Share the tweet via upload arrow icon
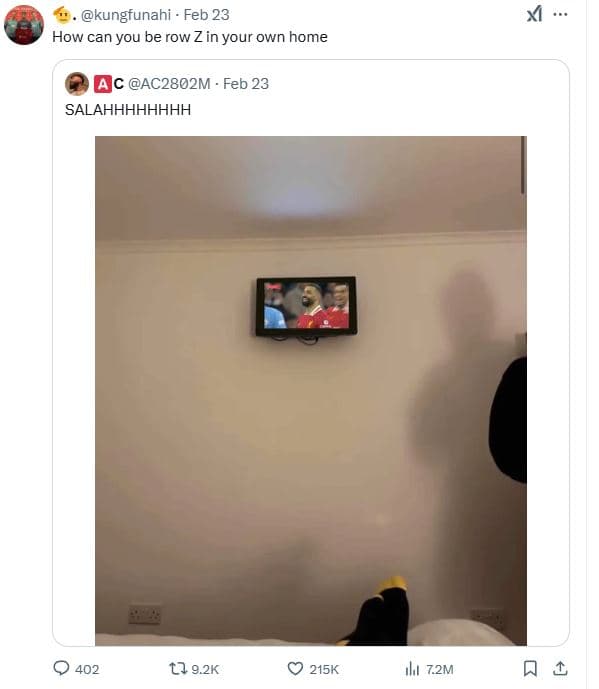 [560, 669]
